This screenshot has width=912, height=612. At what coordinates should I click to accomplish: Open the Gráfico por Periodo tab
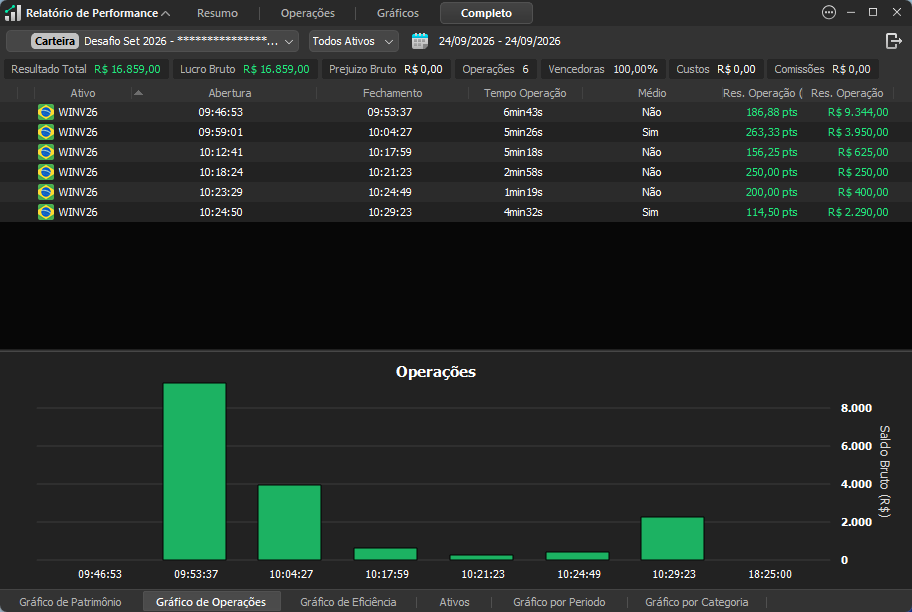pos(559,602)
